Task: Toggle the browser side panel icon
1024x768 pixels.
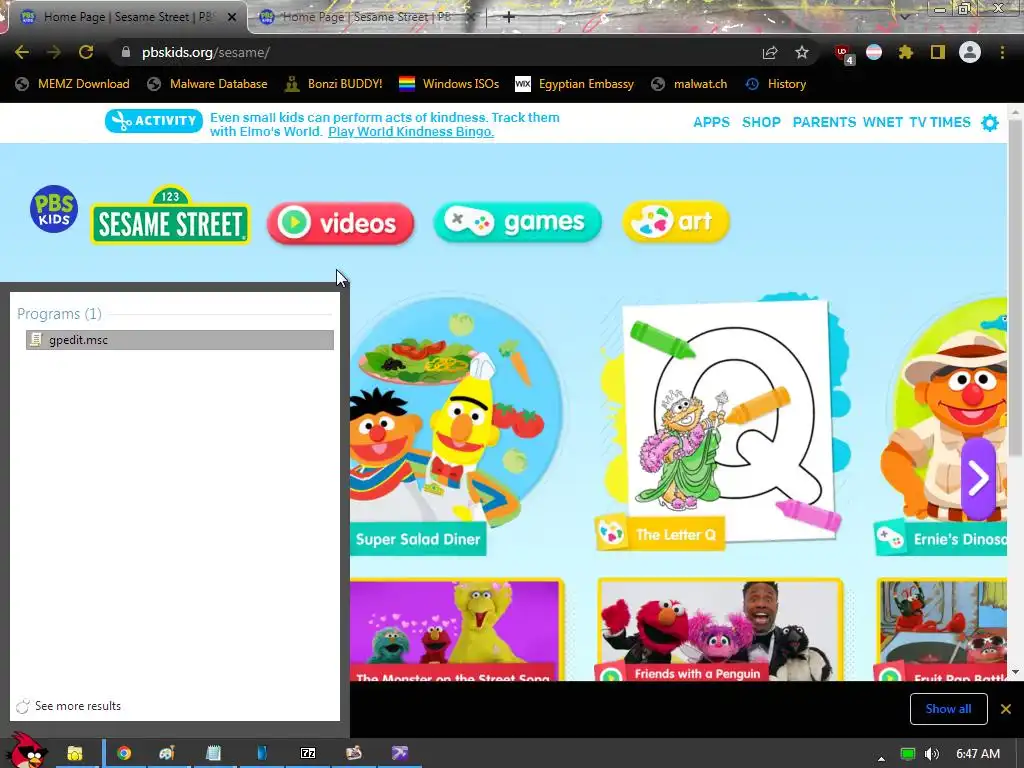Action: (938, 52)
